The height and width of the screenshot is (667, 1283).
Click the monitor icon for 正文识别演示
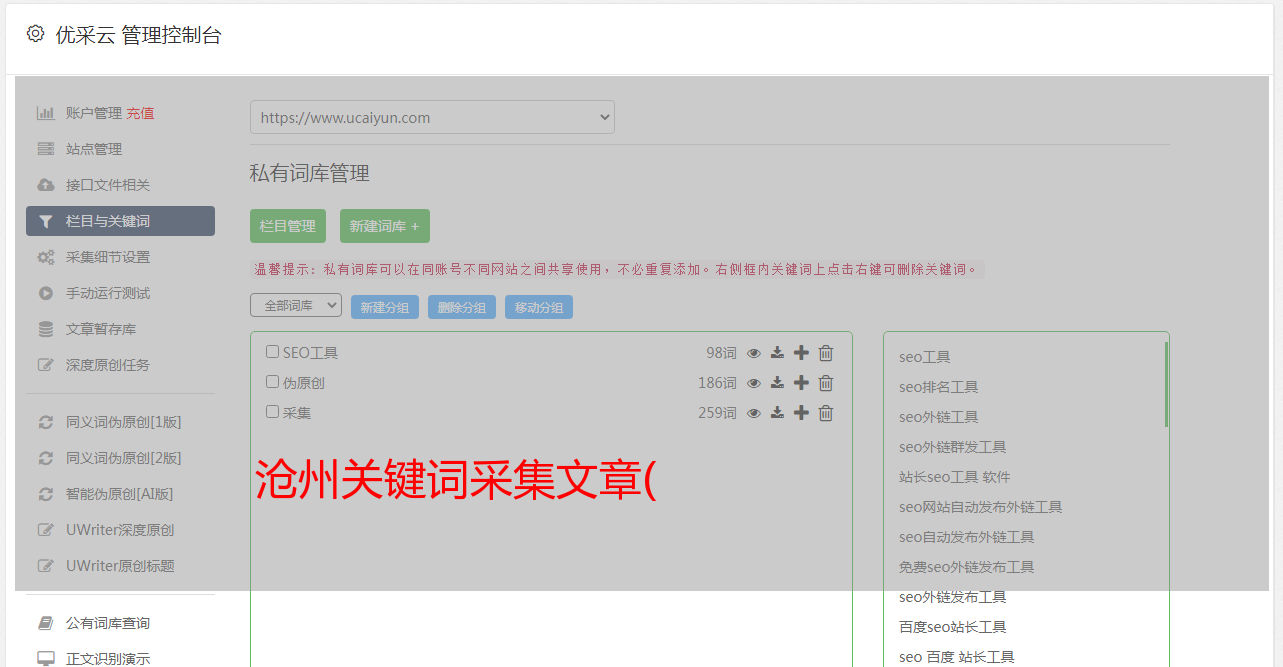45,659
